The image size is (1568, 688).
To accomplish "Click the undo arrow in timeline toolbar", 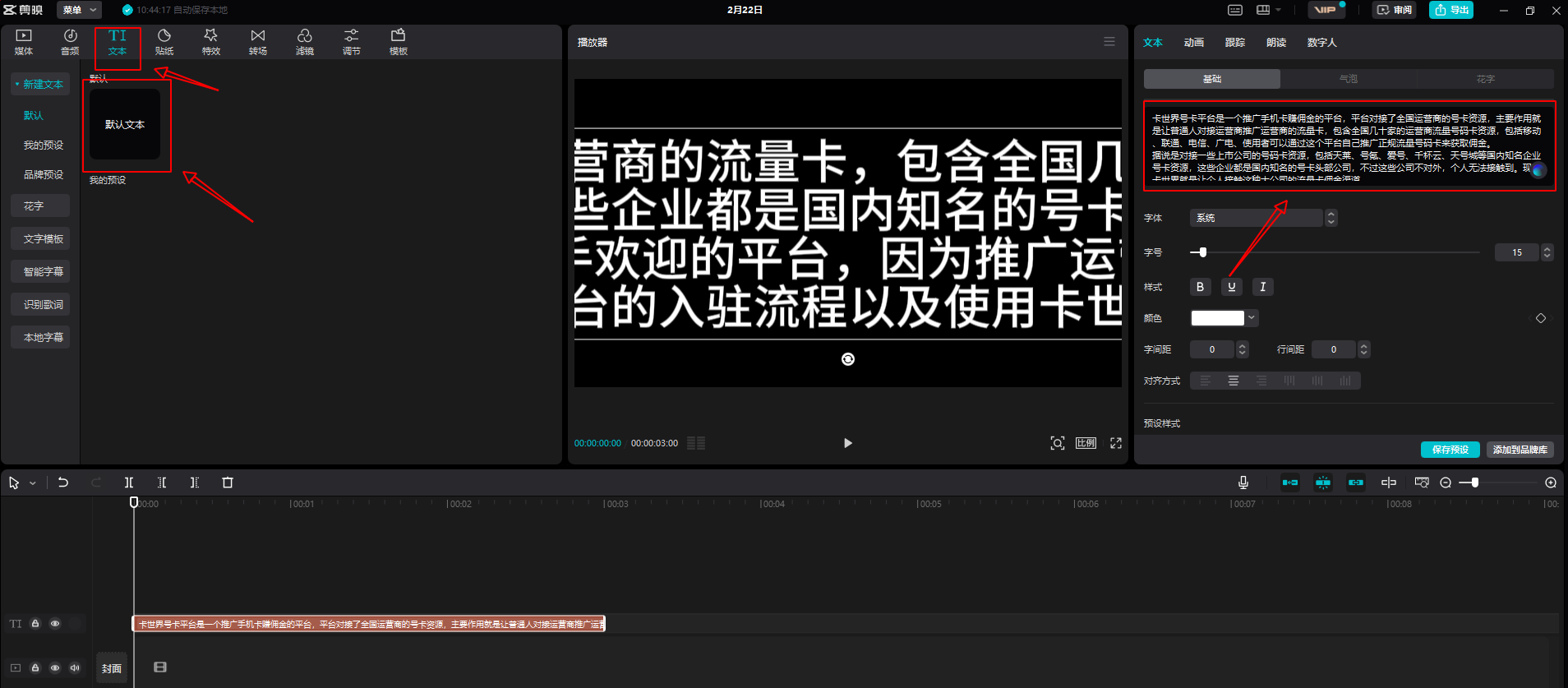I will (63, 483).
